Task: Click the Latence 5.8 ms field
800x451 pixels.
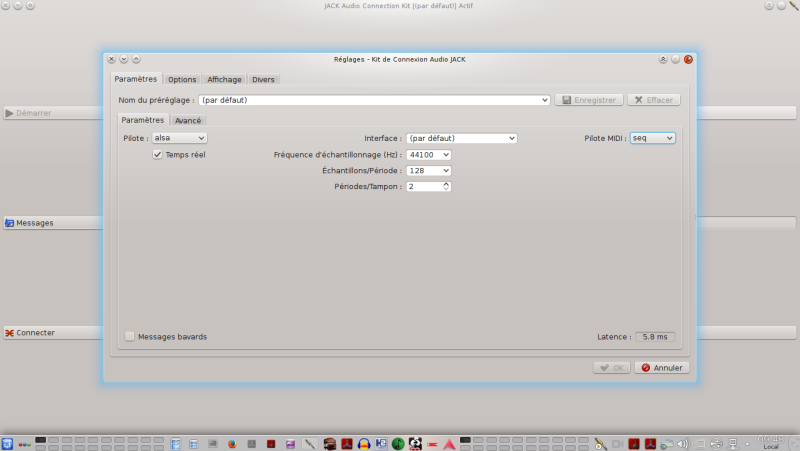Action: coord(655,337)
